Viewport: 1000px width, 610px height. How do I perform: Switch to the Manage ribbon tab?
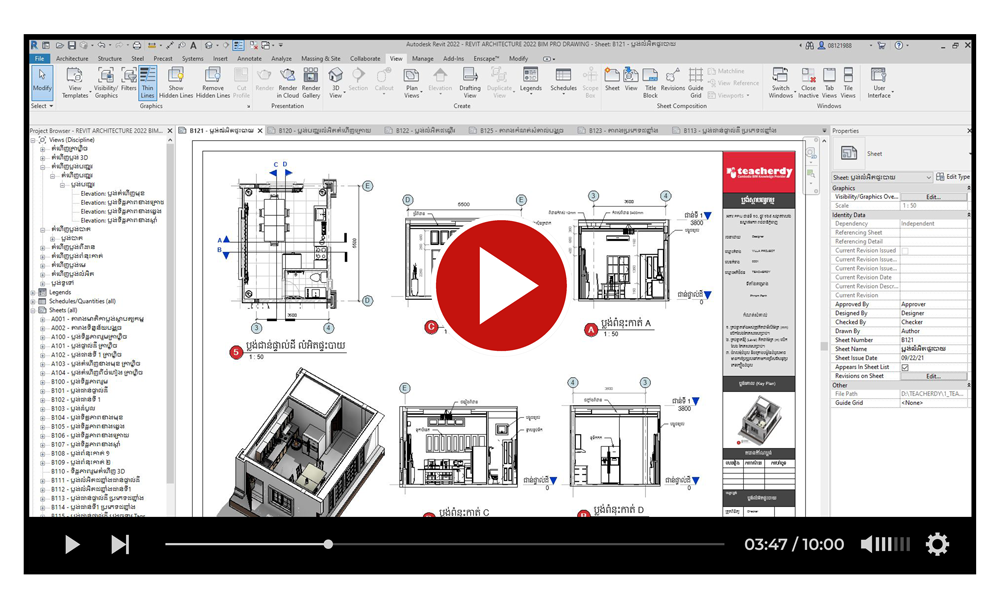point(422,58)
